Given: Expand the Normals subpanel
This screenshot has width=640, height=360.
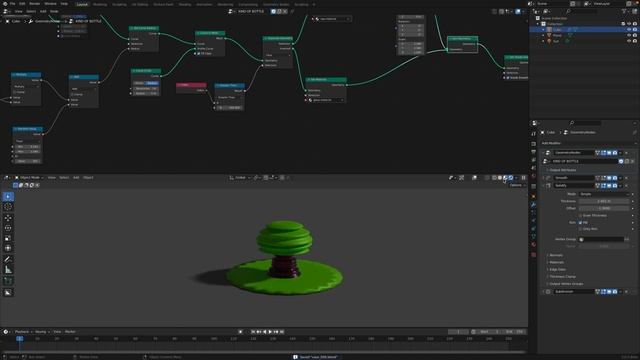Looking at the screenshot, I should (556, 255).
